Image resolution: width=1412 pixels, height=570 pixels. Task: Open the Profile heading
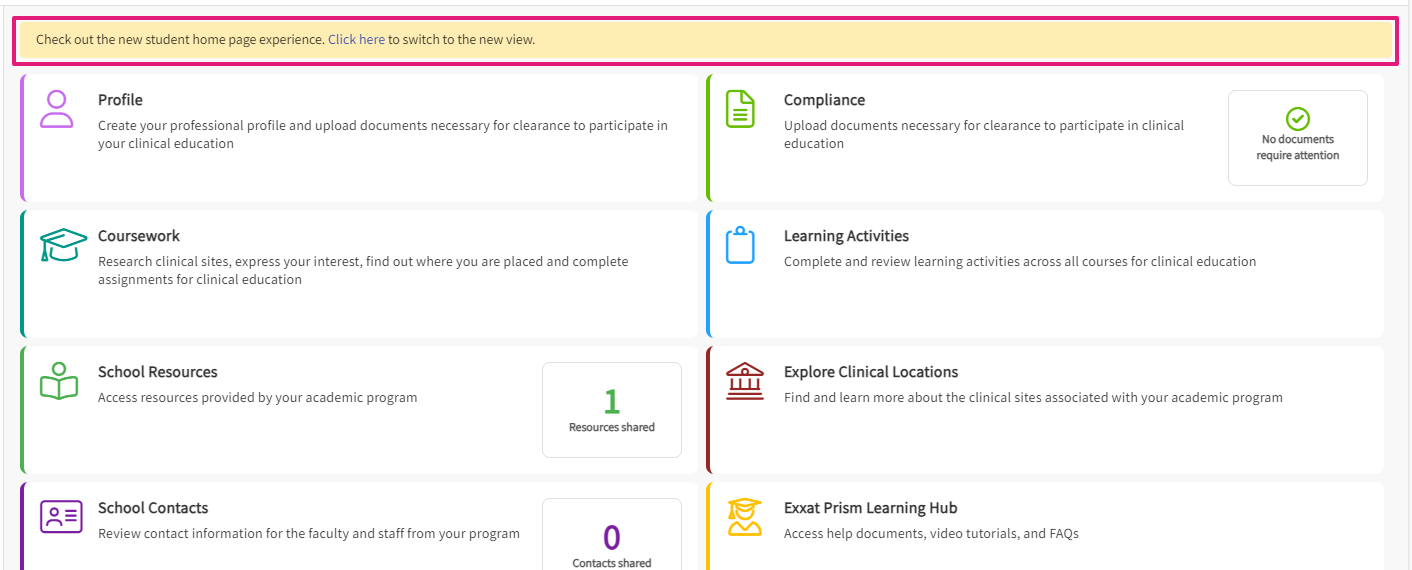coord(120,100)
